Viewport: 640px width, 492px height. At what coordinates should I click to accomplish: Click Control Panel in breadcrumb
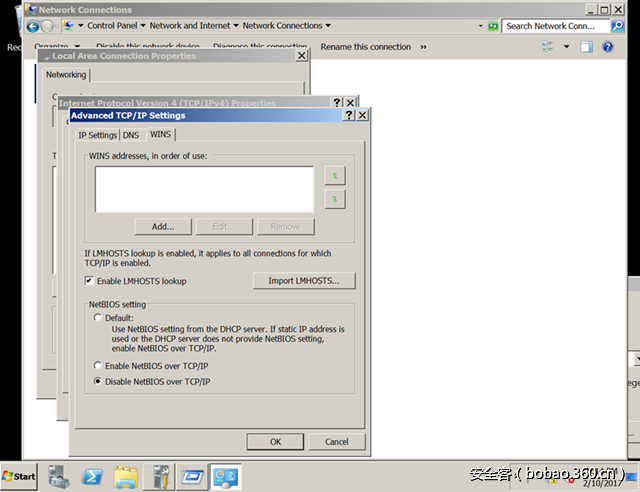(112, 26)
